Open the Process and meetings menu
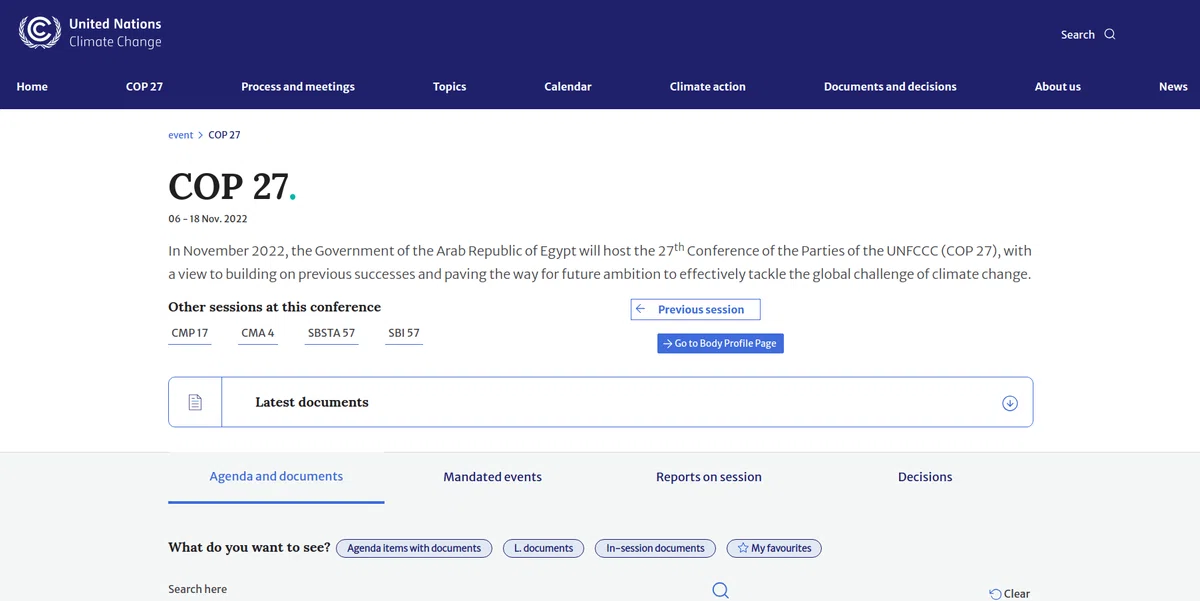 click(298, 87)
